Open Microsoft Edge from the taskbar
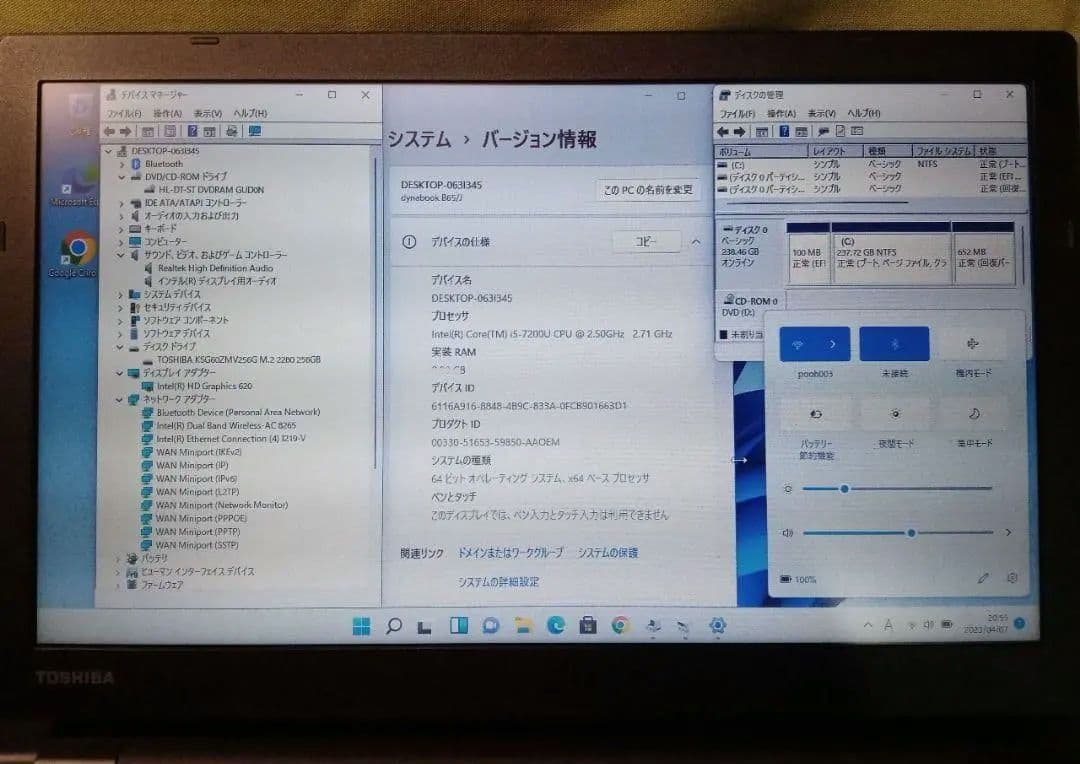 554,625
